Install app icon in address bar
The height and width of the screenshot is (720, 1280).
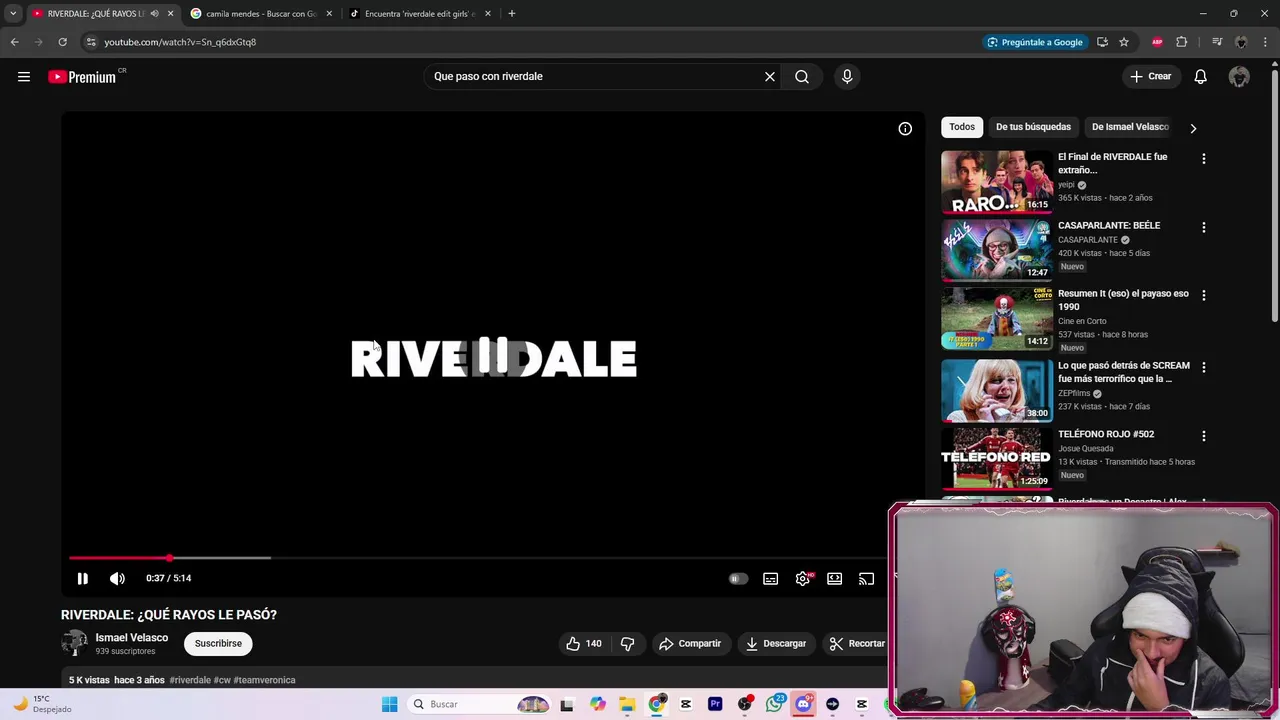pos(1102,42)
